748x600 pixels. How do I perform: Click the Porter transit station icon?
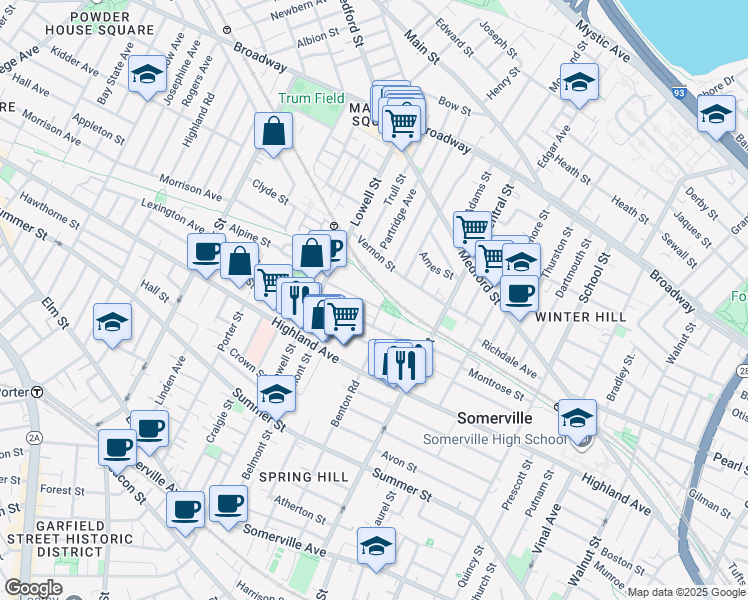coord(36,391)
